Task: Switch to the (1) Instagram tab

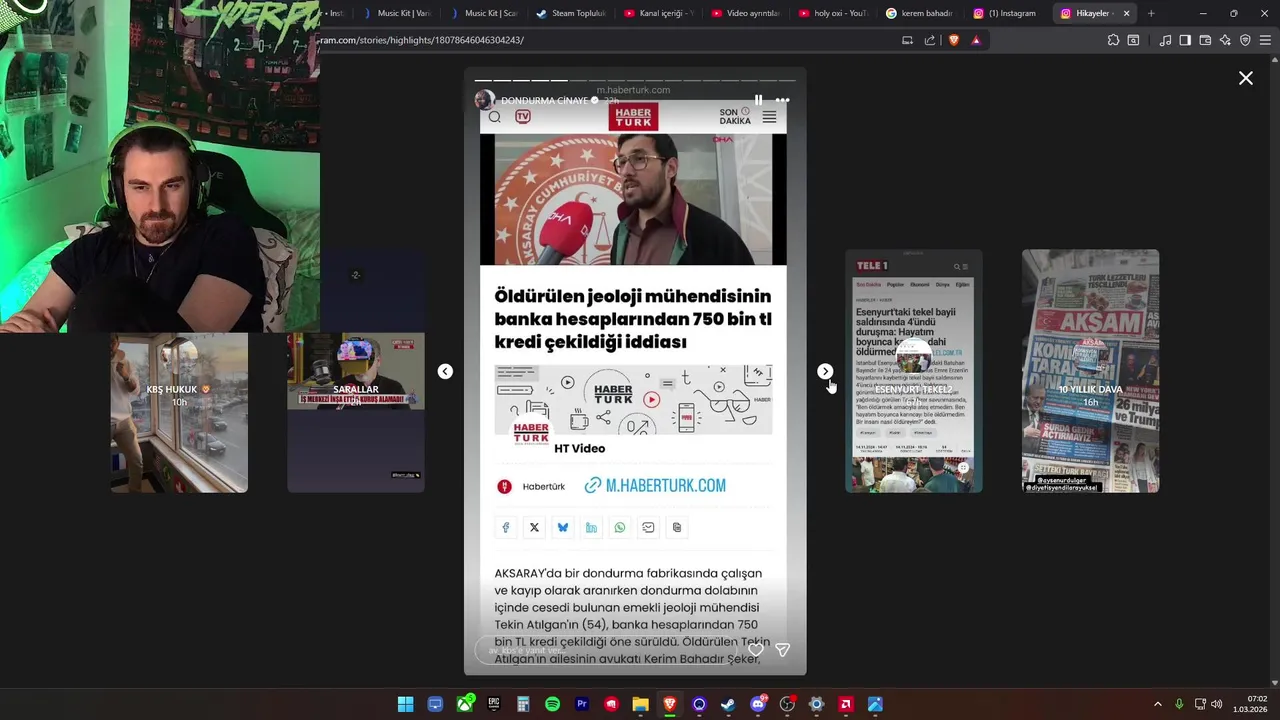Action: 1007,13
